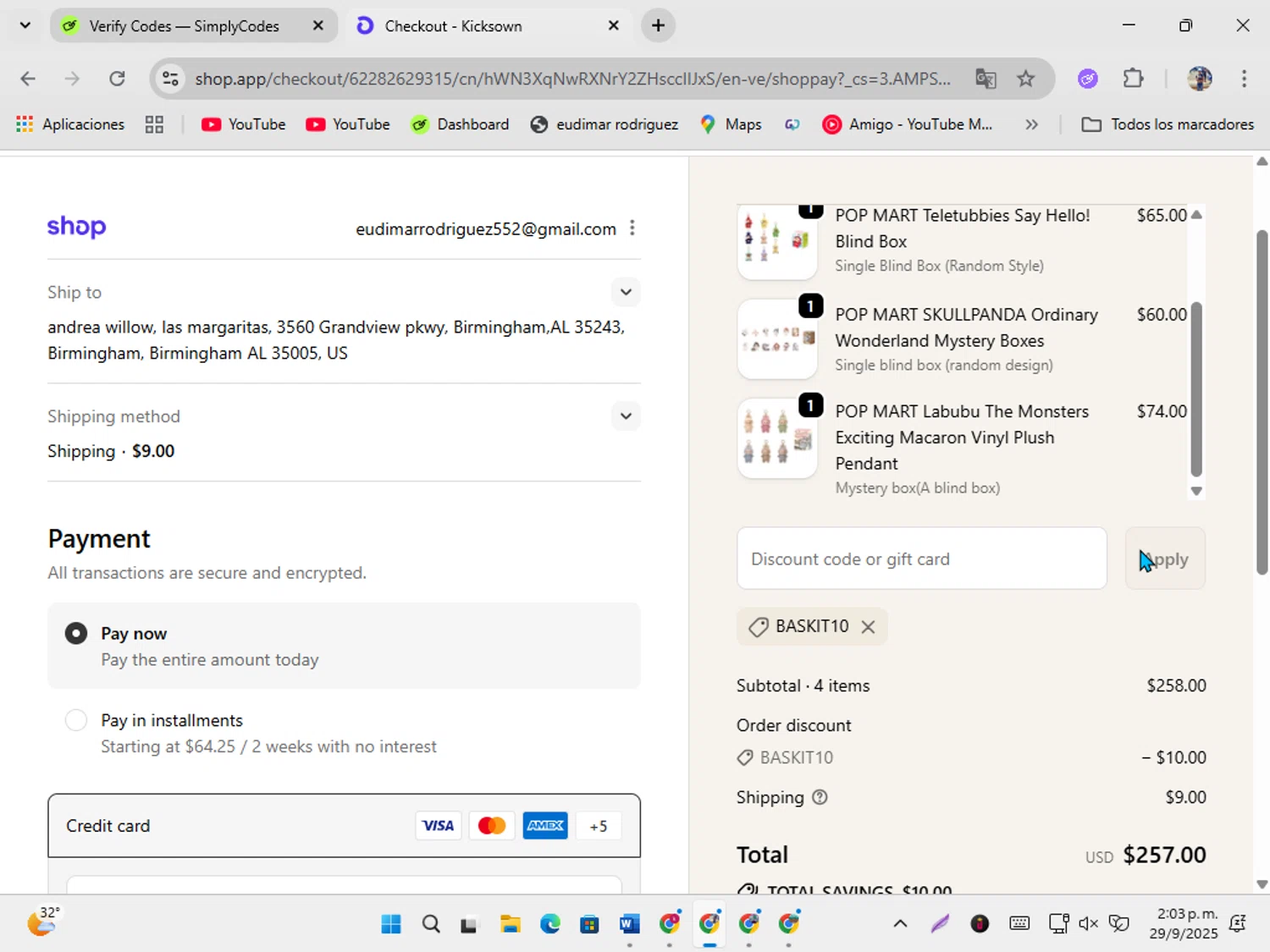Expand the Shipping method section
The height and width of the screenshot is (952, 1270).
626,415
